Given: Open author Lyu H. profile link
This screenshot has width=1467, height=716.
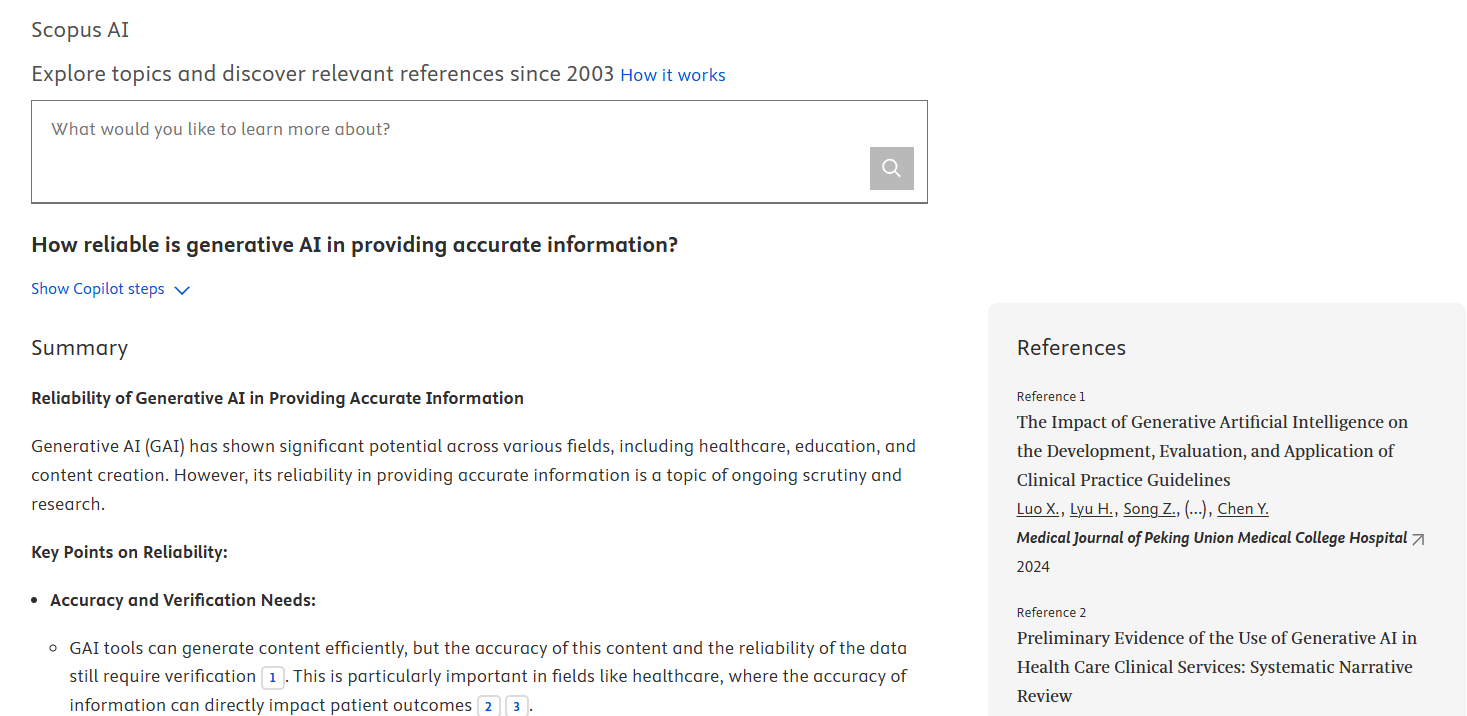Looking at the screenshot, I should coord(1091,509).
